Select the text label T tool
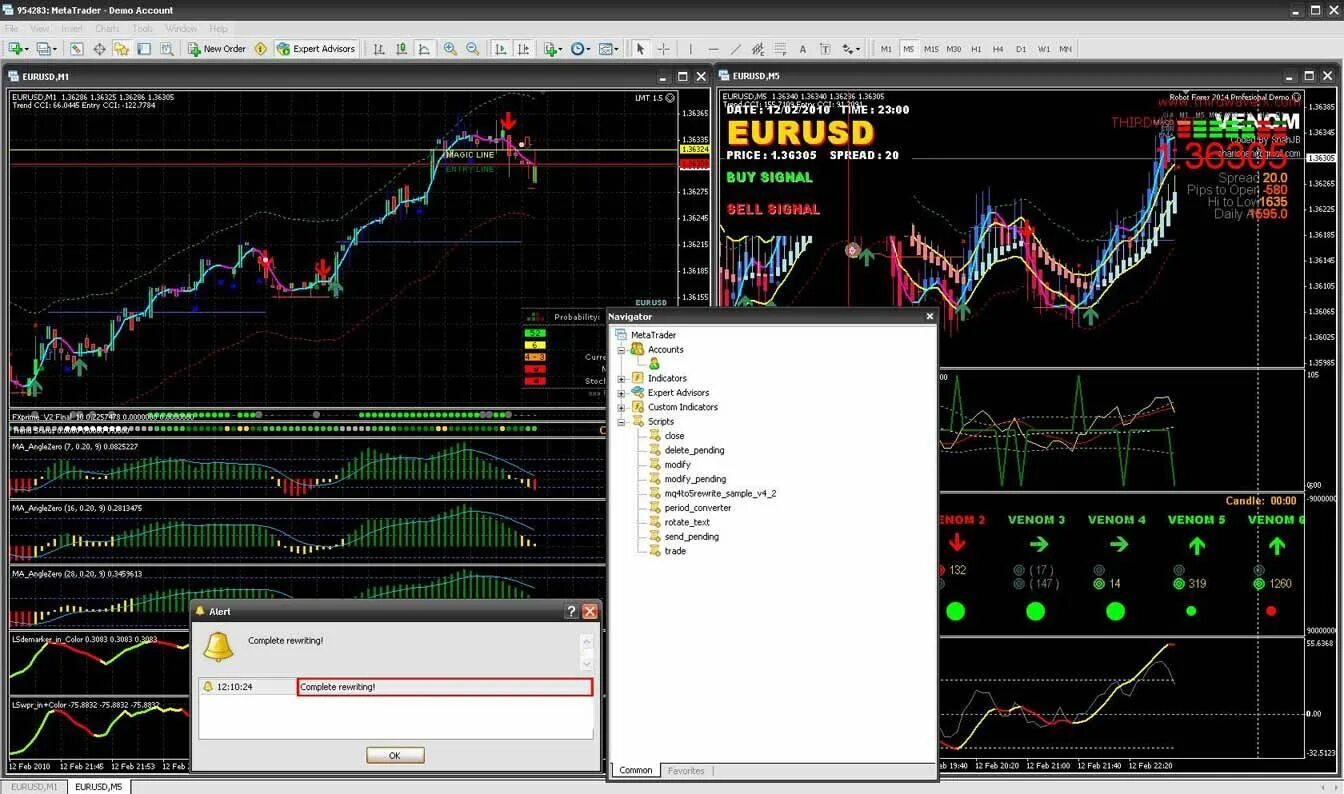This screenshot has width=1344, height=794. pos(825,49)
